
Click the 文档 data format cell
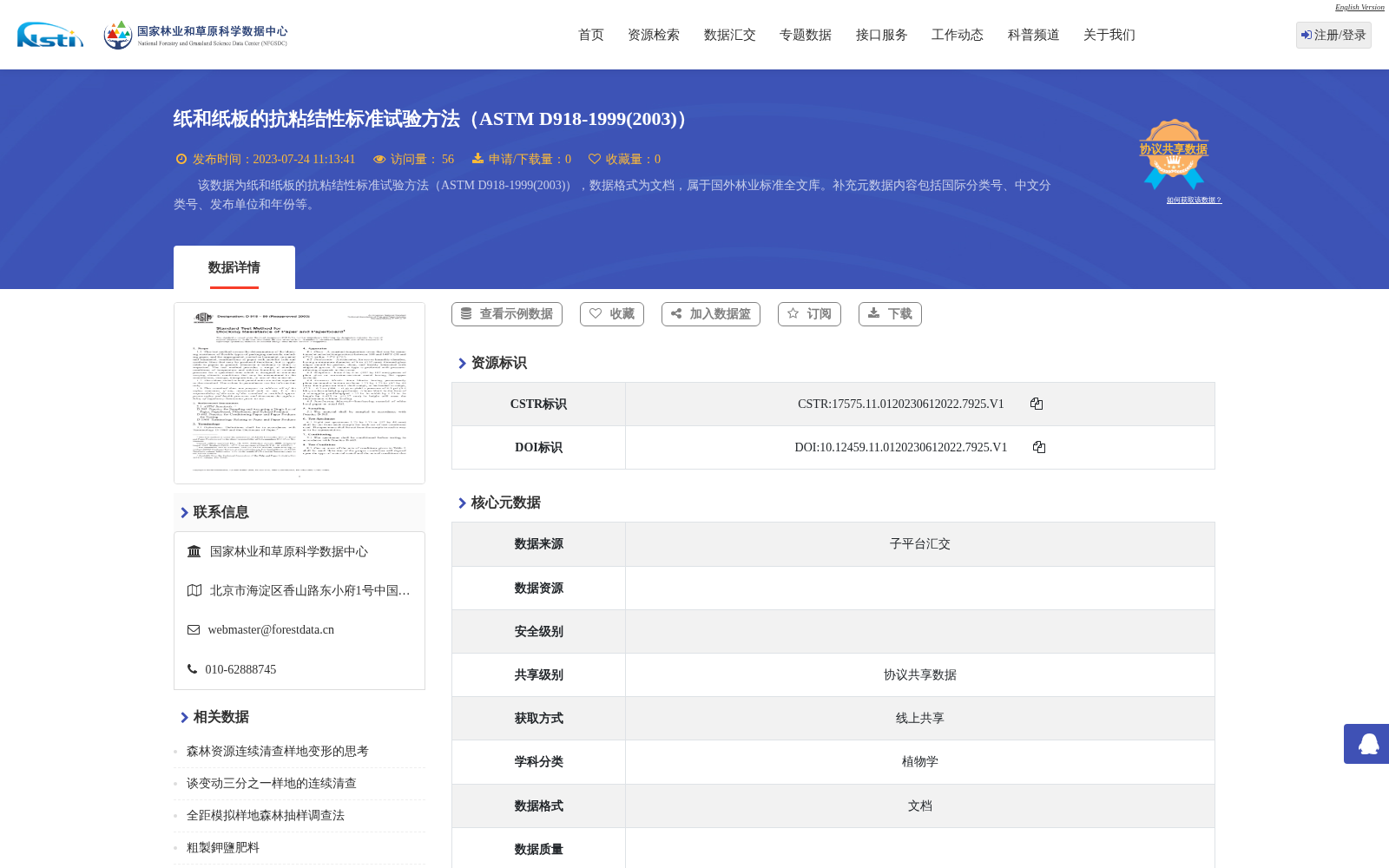pyautogui.click(x=920, y=806)
